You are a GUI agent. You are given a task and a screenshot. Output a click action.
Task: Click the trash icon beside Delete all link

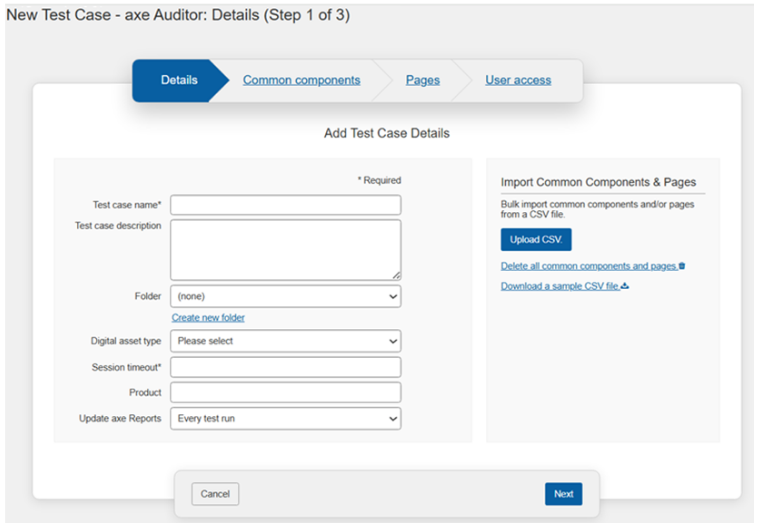[x=682, y=266]
